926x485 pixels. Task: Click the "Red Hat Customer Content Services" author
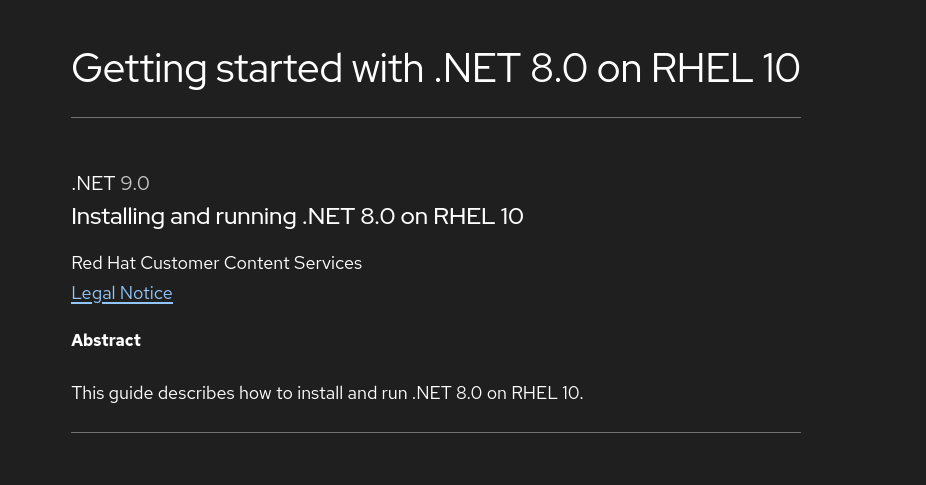click(x=216, y=263)
